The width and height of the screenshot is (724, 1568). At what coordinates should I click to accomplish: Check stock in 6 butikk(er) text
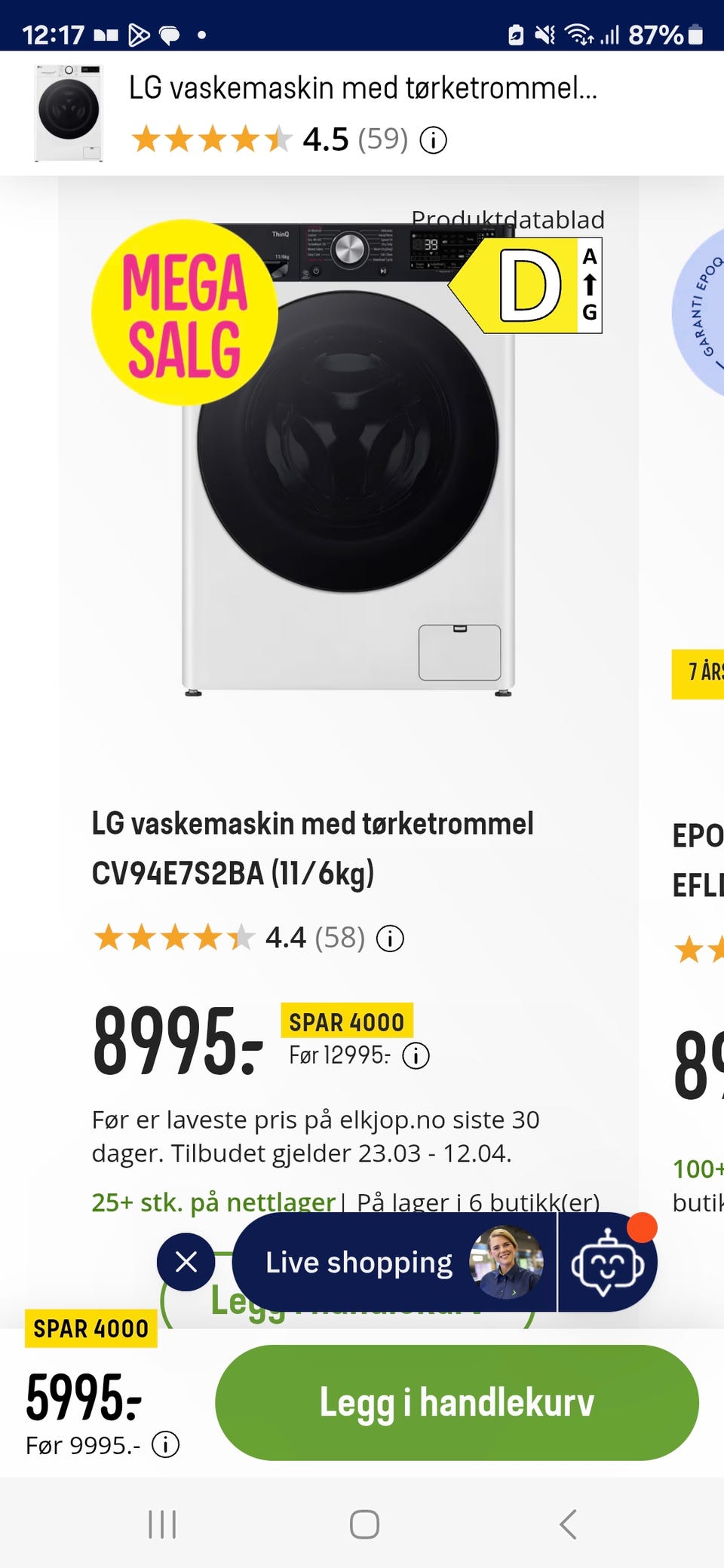click(478, 1202)
